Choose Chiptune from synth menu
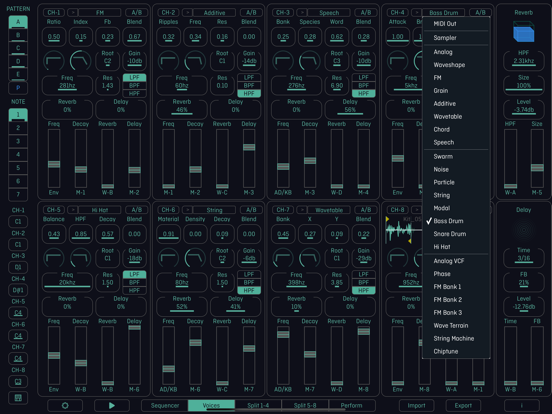This screenshot has width=552, height=414. pyautogui.click(x=456, y=351)
